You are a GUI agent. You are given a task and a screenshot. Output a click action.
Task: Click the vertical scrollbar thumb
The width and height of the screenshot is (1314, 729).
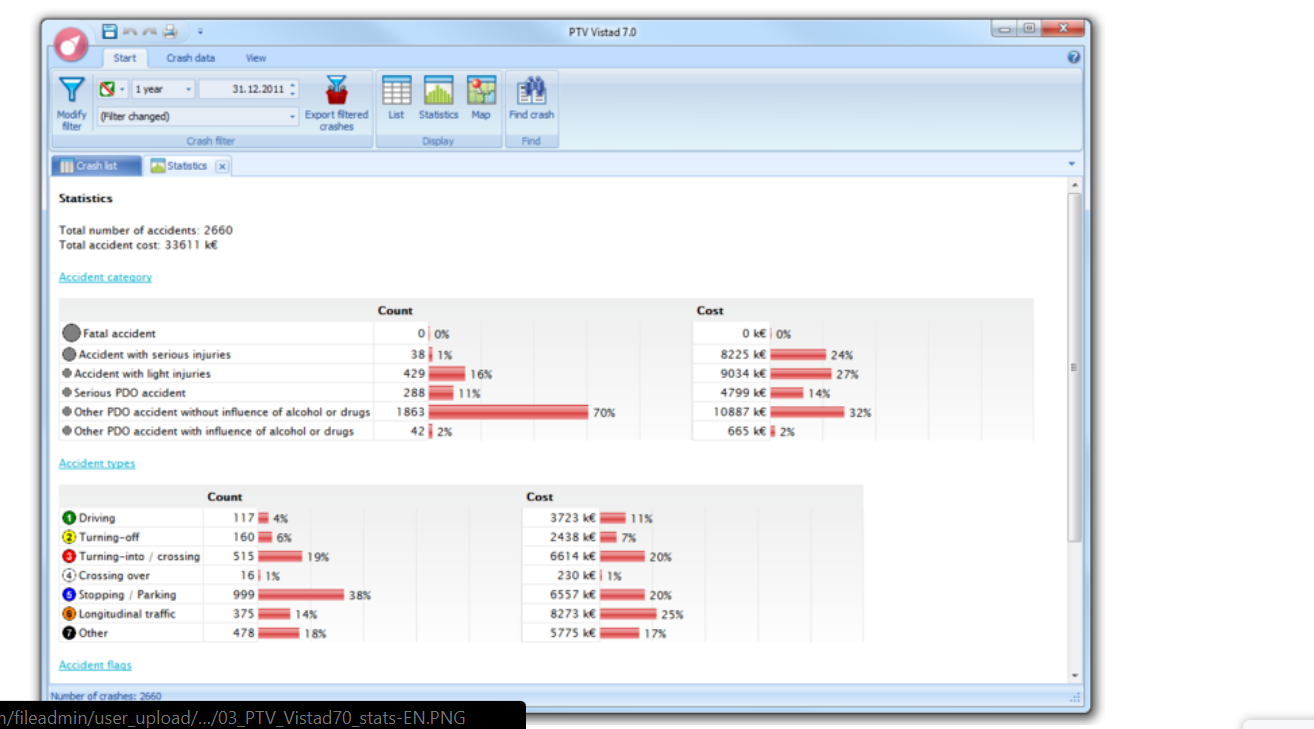pyautogui.click(x=1075, y=367)
